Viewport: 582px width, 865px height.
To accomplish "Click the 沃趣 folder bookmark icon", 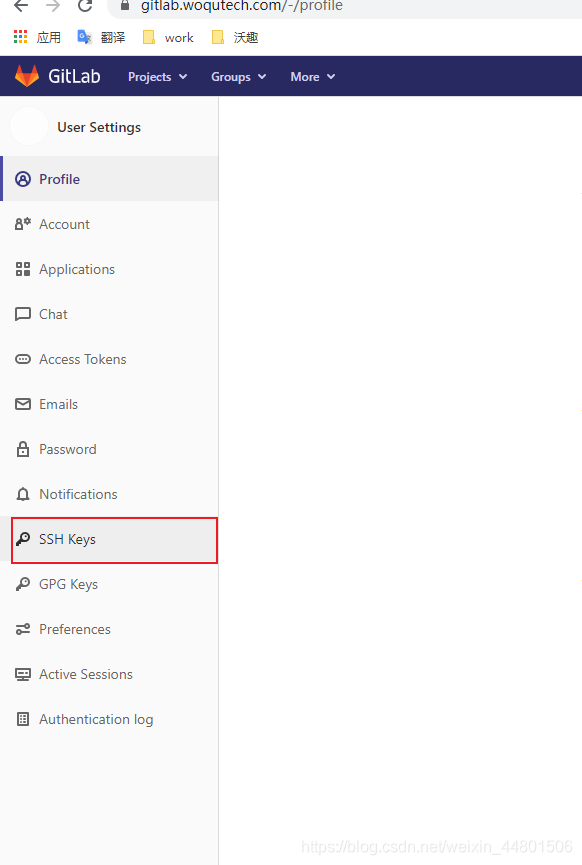I will click(x=218, y=37).
